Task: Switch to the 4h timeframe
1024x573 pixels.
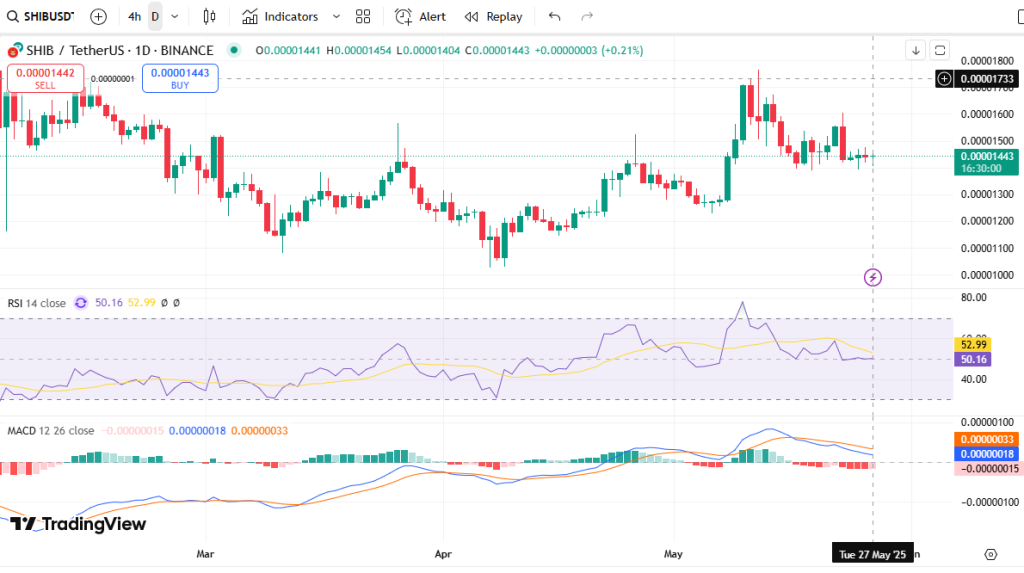Action: tap(134, 16)
